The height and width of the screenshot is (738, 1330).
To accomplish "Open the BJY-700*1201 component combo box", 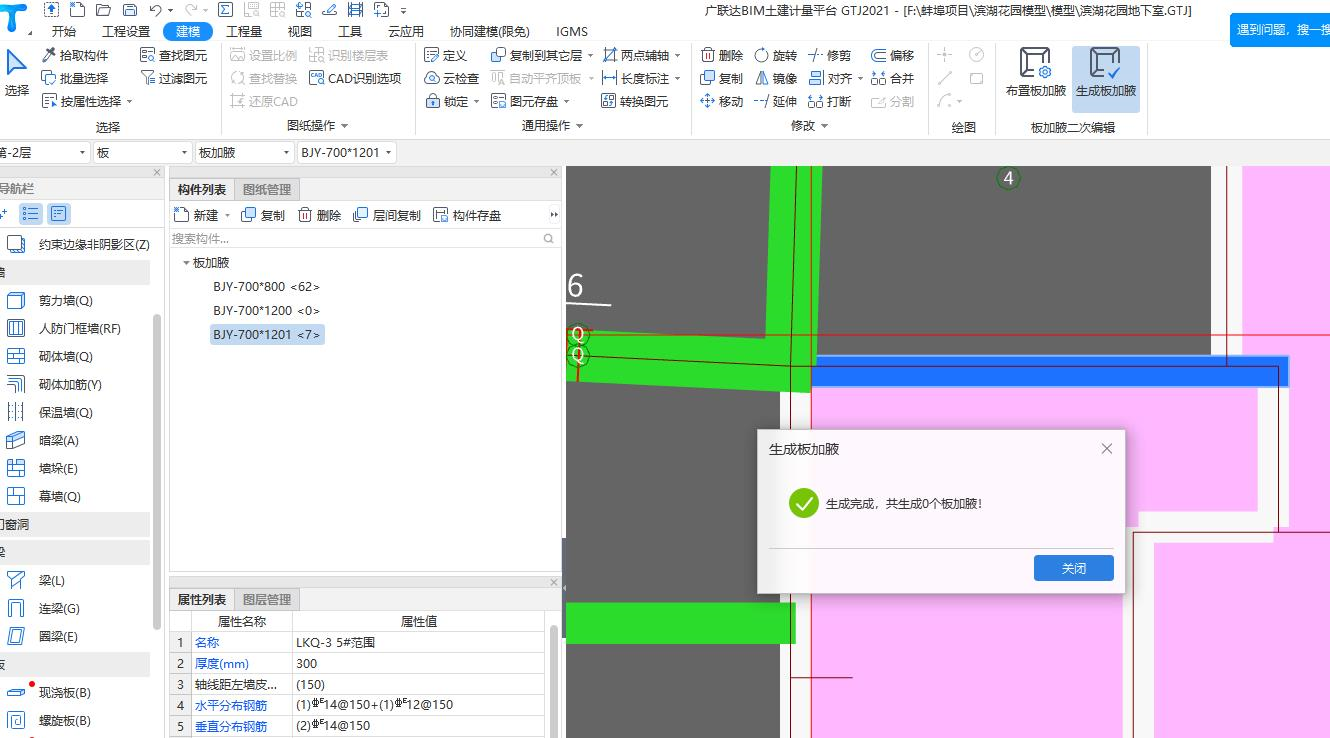I will pyautogui.click(x=346, y=152).
